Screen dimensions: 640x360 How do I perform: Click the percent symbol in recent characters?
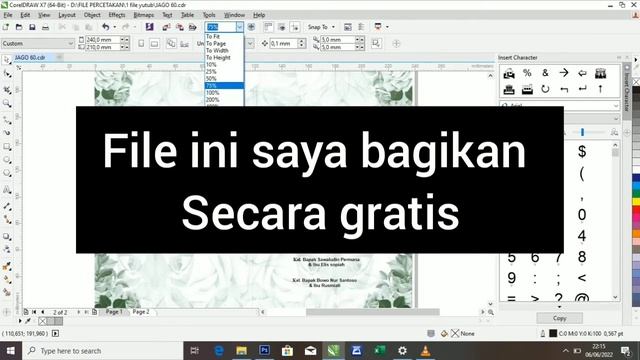pos(527,73)
